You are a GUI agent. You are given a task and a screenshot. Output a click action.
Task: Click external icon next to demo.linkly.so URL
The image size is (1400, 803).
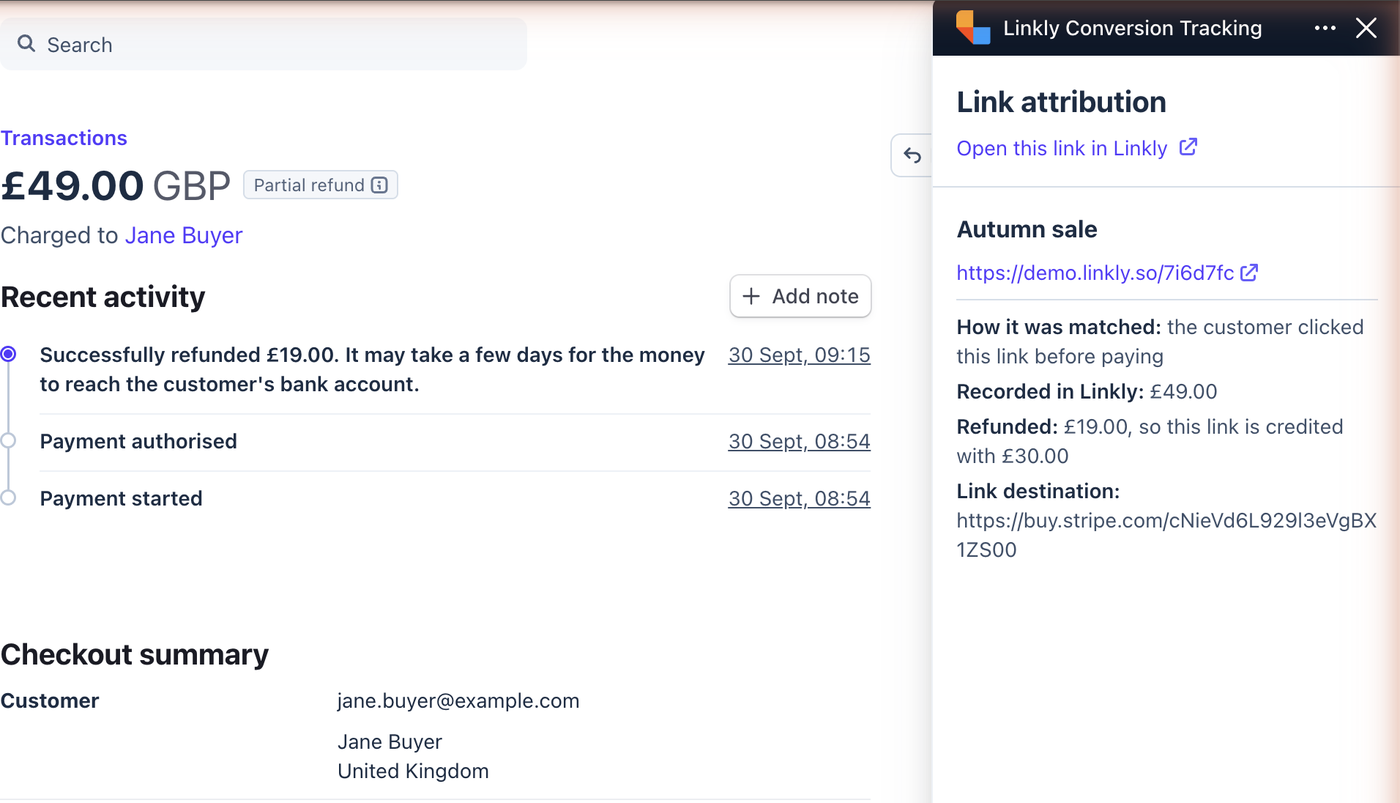tap(1249, 272)
